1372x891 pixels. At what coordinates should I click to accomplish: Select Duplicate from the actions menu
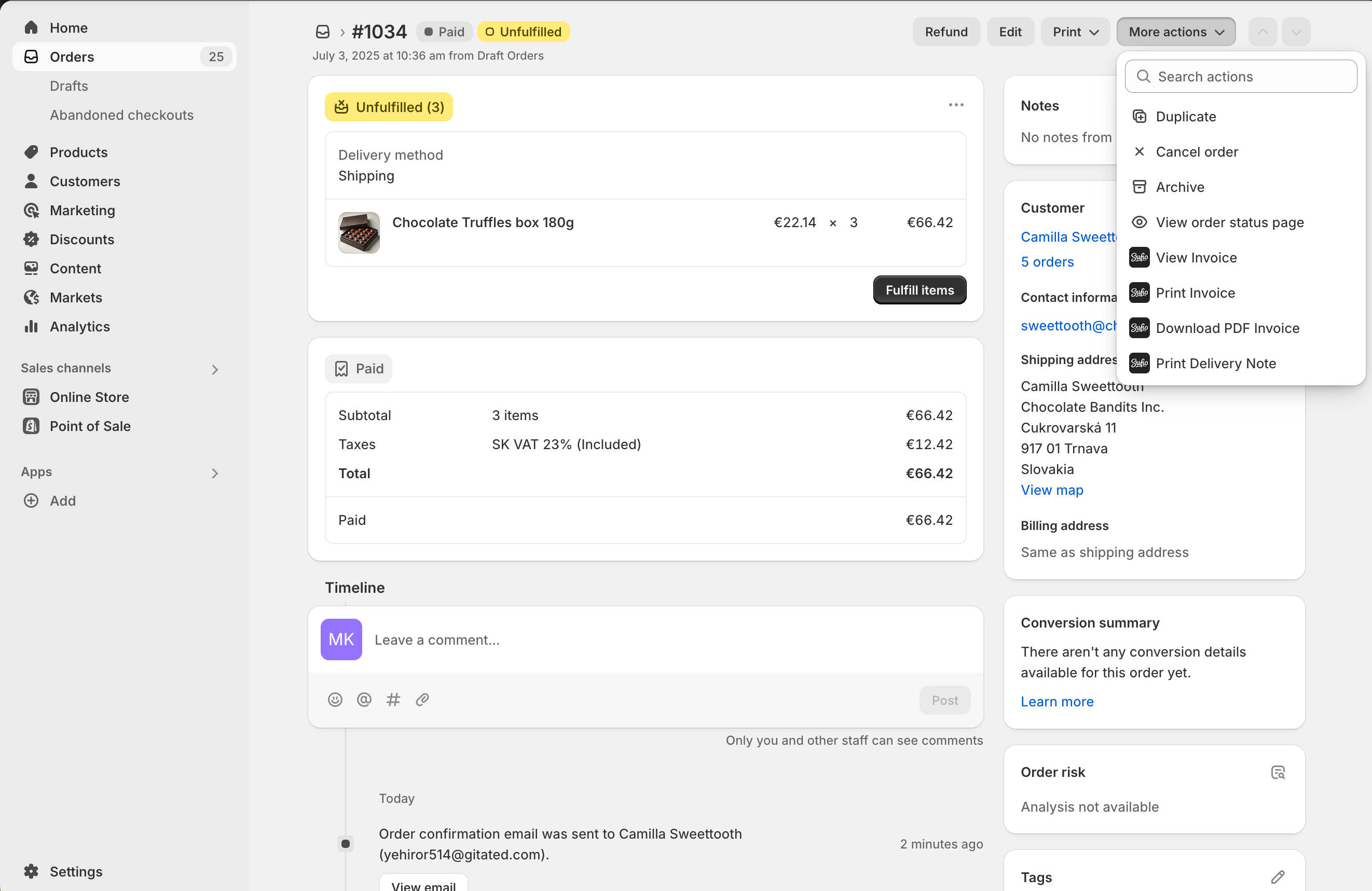click(1186, 116)
